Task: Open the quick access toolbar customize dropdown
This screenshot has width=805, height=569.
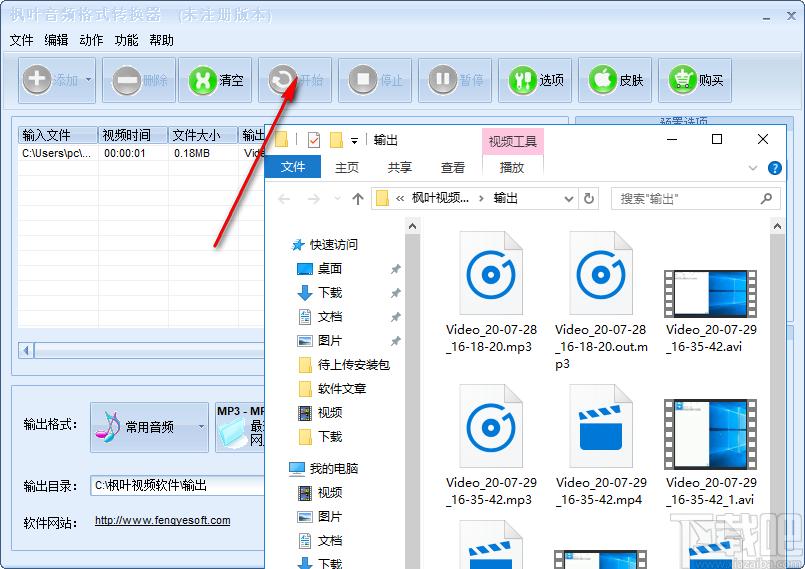Action: [x=354, y=140]
